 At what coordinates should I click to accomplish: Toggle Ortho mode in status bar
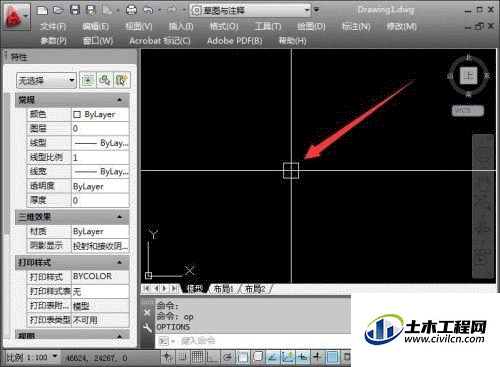click(x=212, y=357)
